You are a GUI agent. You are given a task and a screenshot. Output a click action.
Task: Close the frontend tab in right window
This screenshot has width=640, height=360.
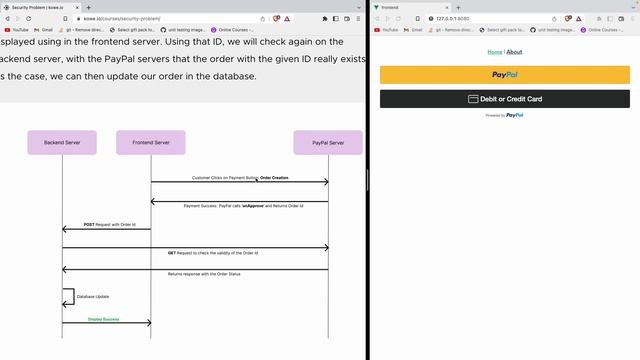pos(447,7)
